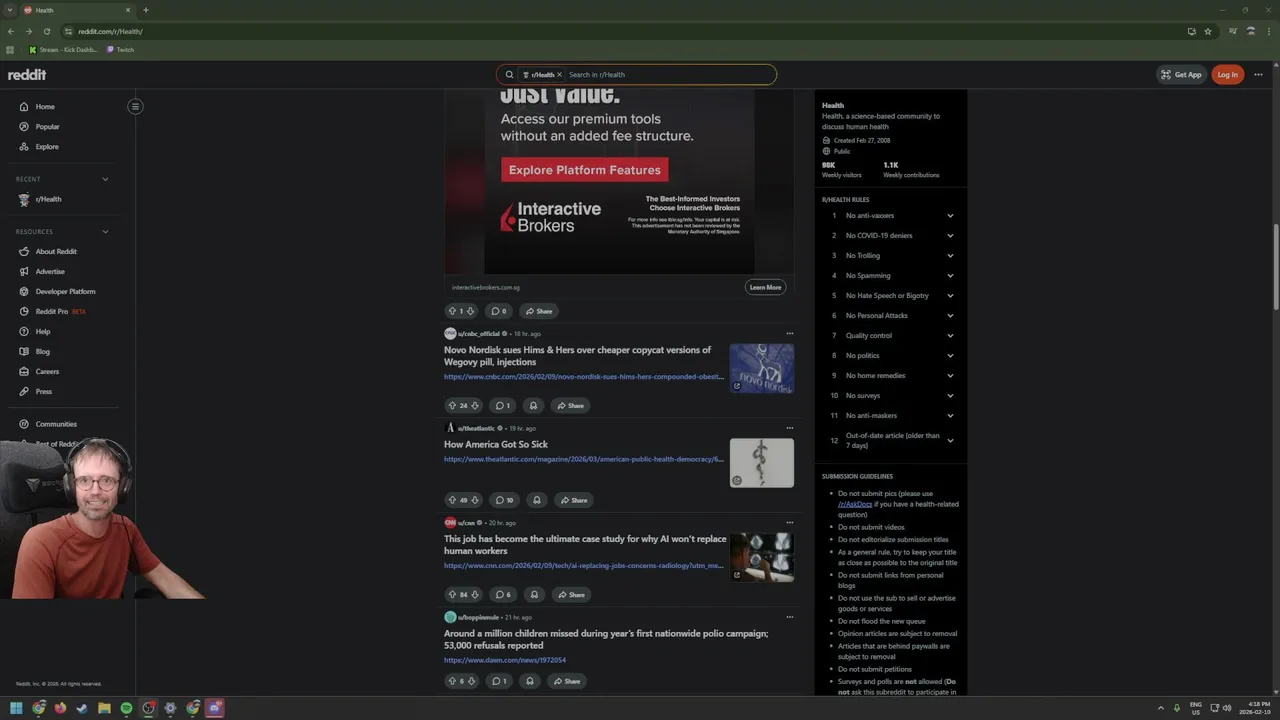1280x720 pixels.
Task: Downvote the Novo Nordisk post
Action: point(475,406)
